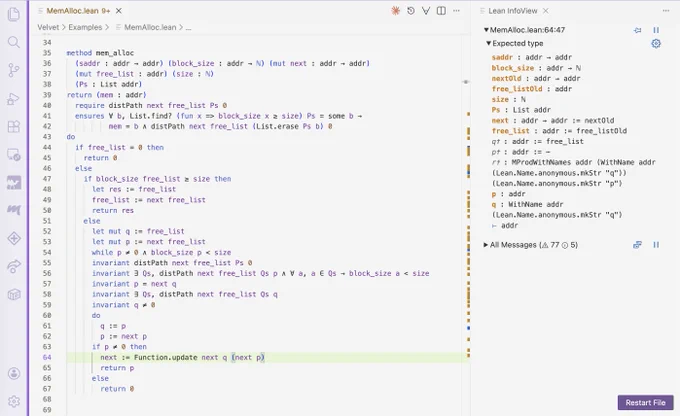Image resolution: width=680 pixels, height=416 pixels.
Task: Open the diamond-shaped extension view in activity bar
Action: point(14,238)
